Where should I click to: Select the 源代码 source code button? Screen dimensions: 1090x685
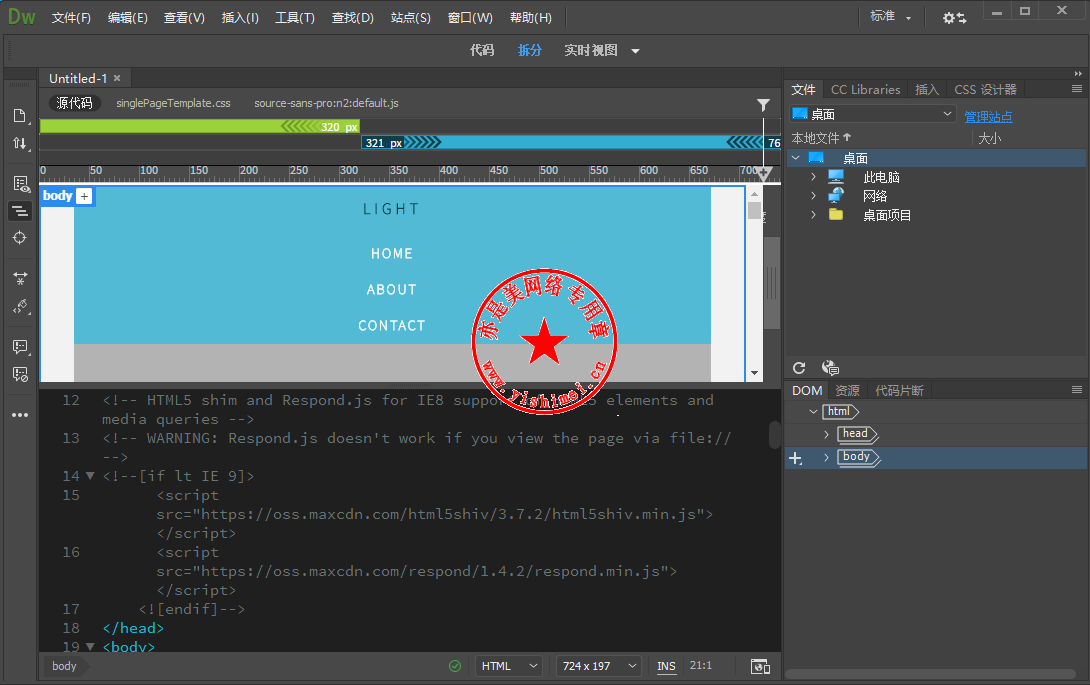click(74, 103)
